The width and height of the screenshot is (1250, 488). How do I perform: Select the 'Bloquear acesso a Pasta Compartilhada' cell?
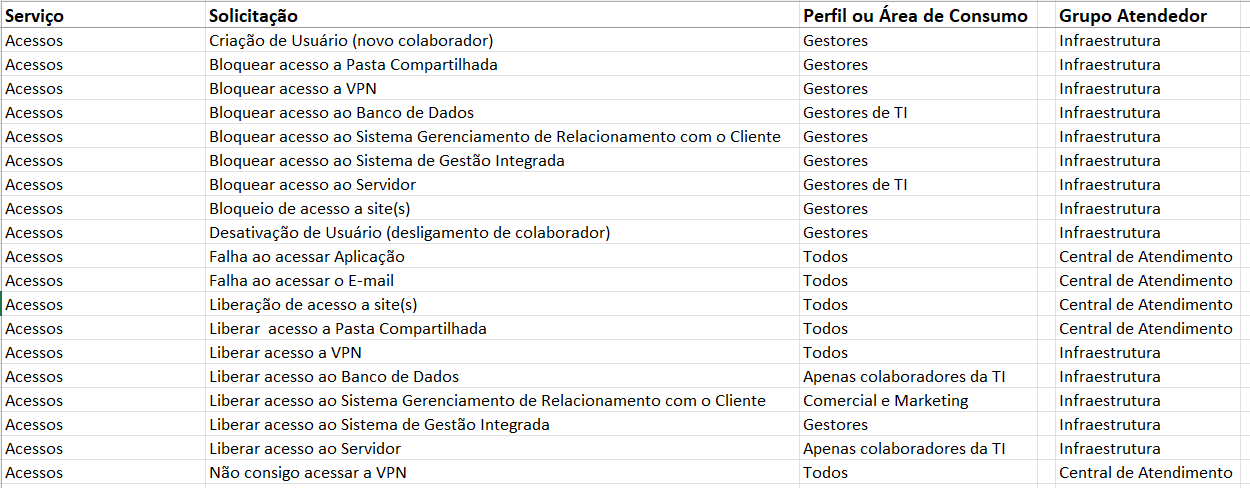pos(353,65)
